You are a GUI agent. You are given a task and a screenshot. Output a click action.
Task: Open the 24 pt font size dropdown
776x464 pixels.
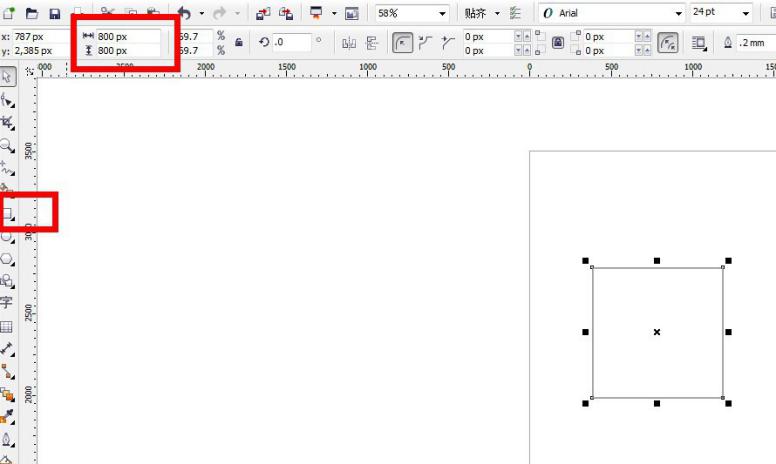tap(746, 14)
